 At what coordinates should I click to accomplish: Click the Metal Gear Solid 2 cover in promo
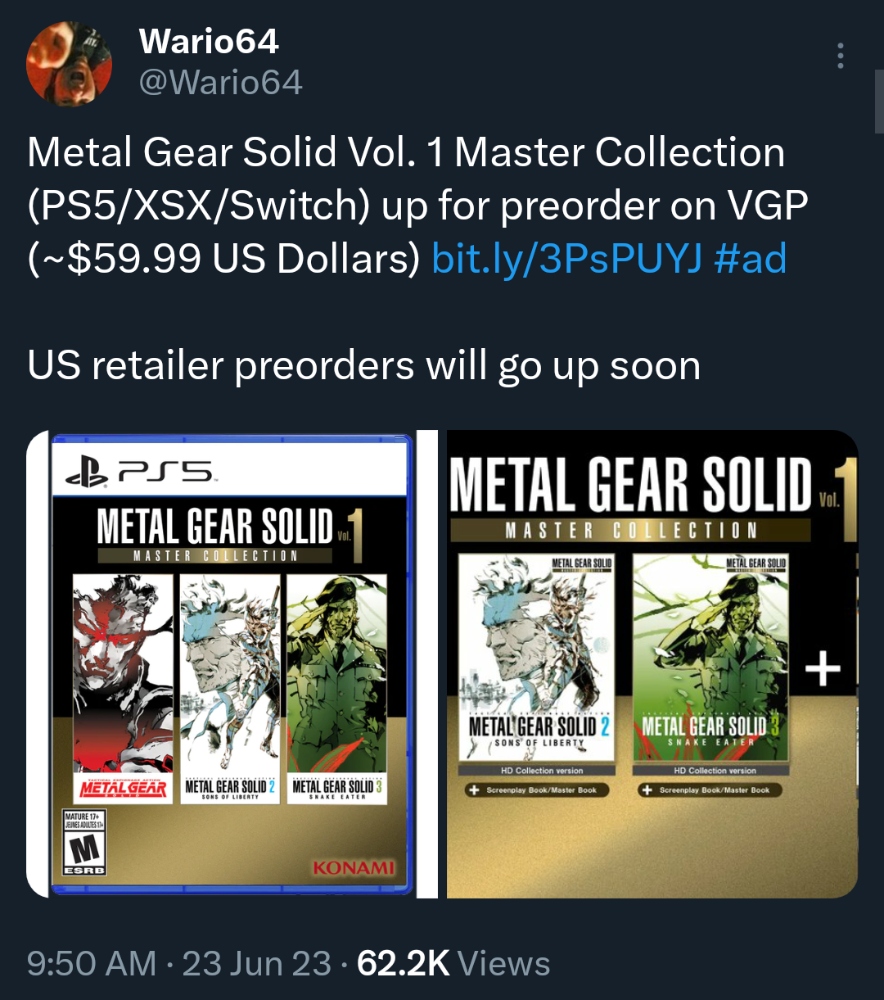click(536, 657)
